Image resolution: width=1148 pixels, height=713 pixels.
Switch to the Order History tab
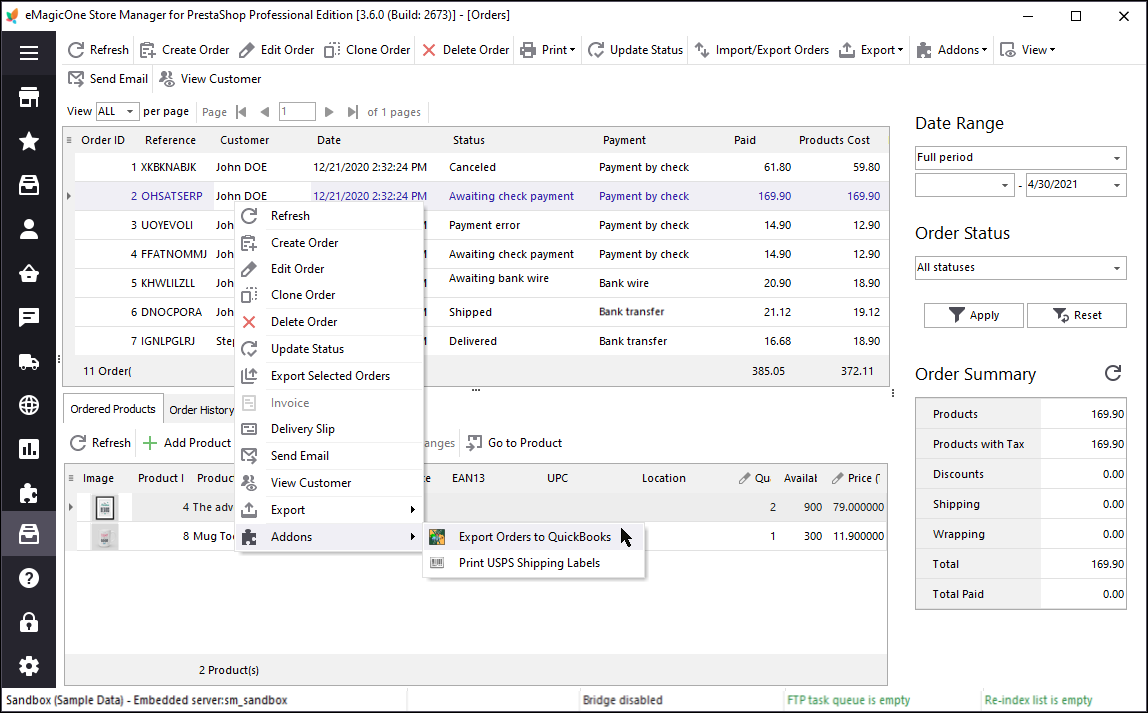(x=201, y=410)
